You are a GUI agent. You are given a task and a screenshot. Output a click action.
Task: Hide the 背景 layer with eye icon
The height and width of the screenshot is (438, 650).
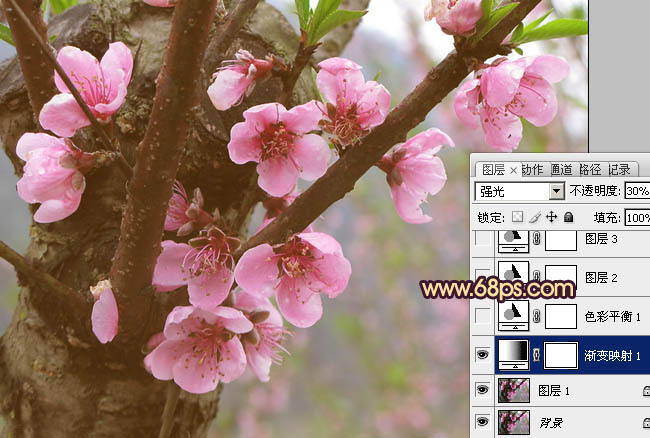[482, 423]
